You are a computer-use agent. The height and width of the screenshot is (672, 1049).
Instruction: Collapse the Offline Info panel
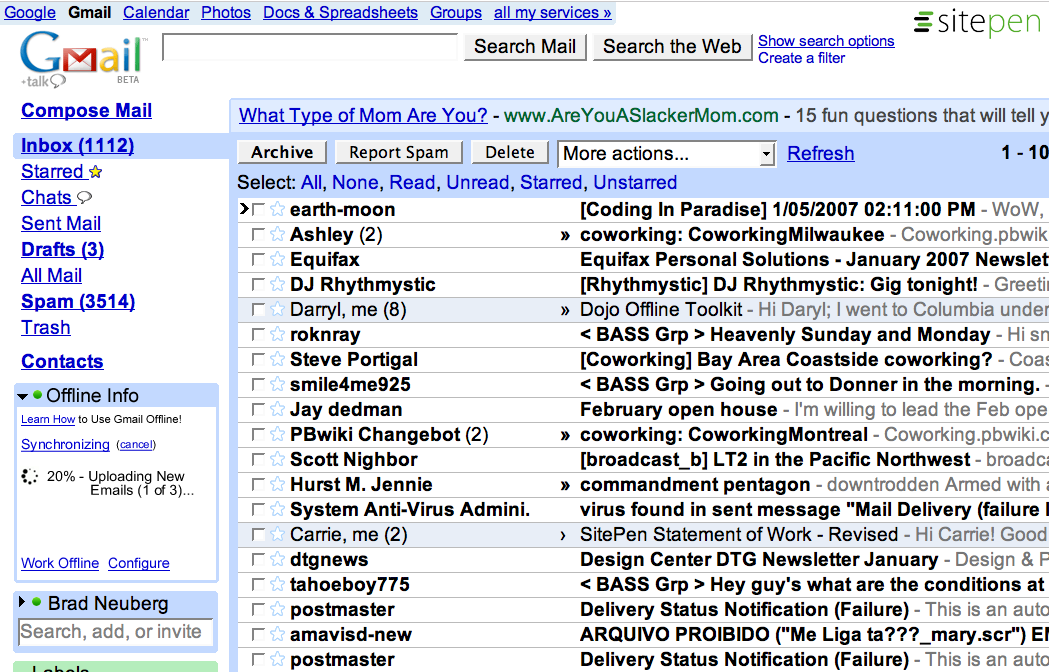tap(23, 396)
